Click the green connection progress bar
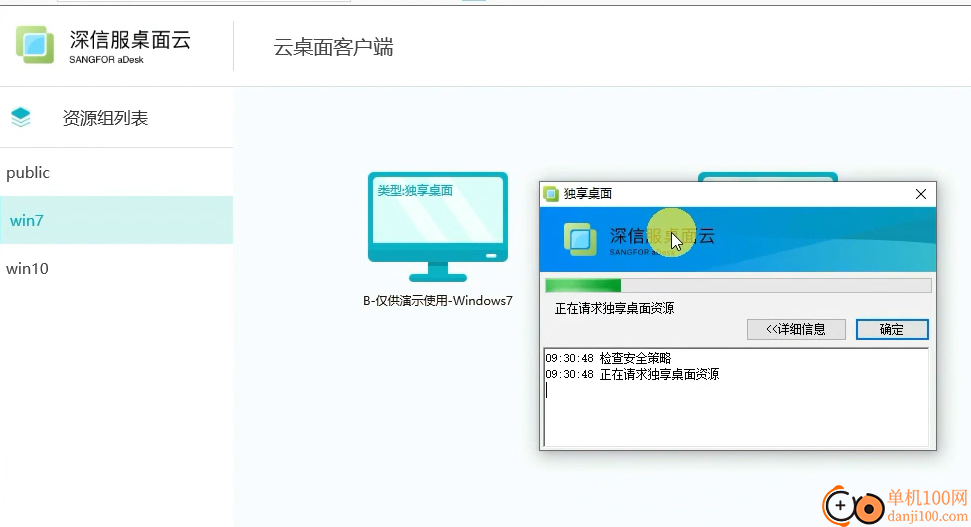This screenshot has height=527, width=971. [x=738, y=285]
